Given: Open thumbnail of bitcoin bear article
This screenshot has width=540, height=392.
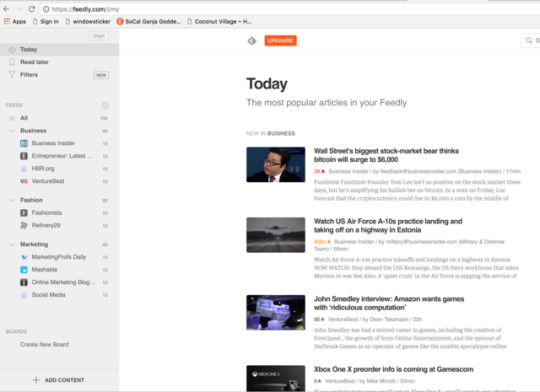Looking at the screenshot, I should pos(276,164).
